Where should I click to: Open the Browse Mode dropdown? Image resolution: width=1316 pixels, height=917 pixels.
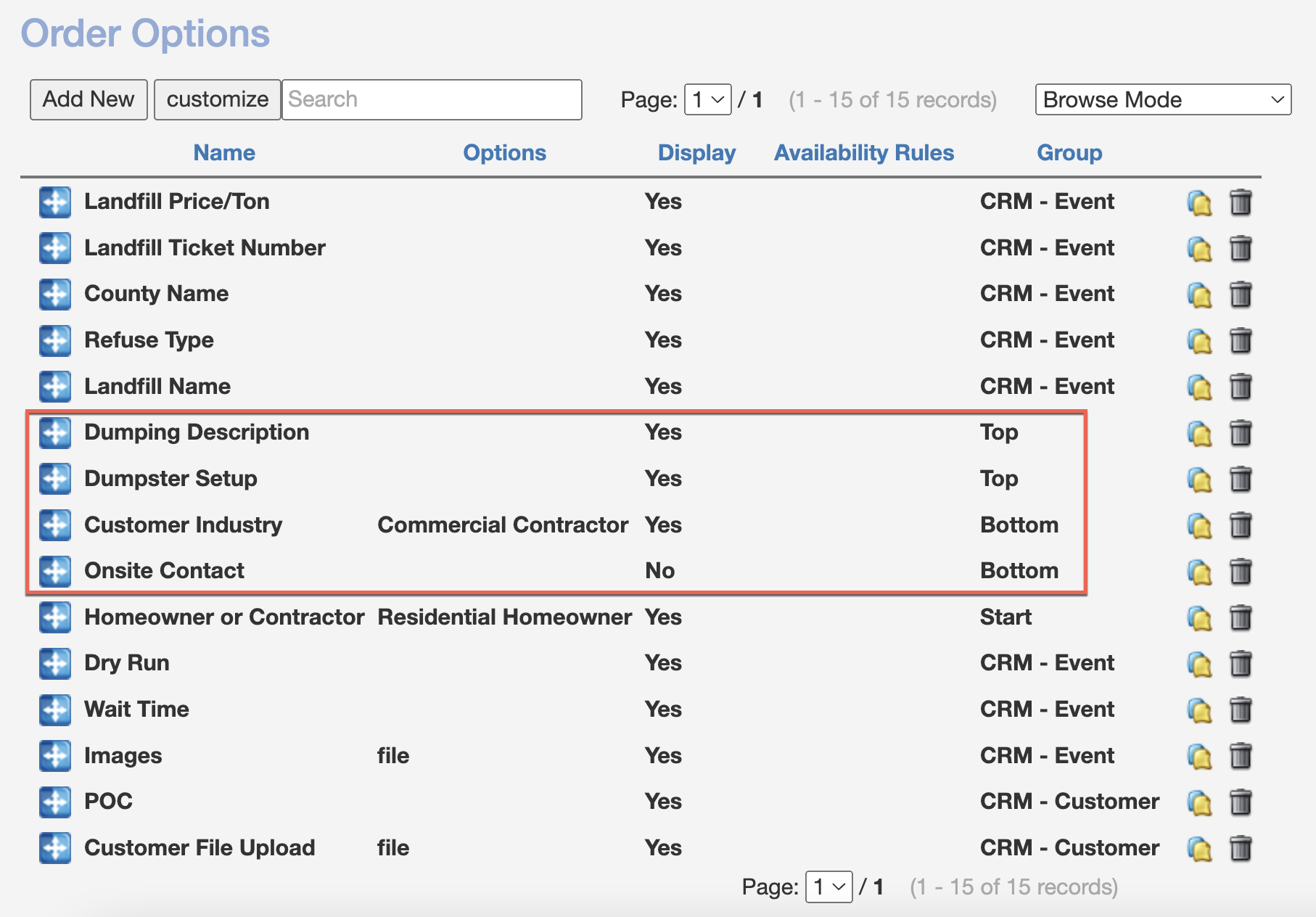[1162, 99]
